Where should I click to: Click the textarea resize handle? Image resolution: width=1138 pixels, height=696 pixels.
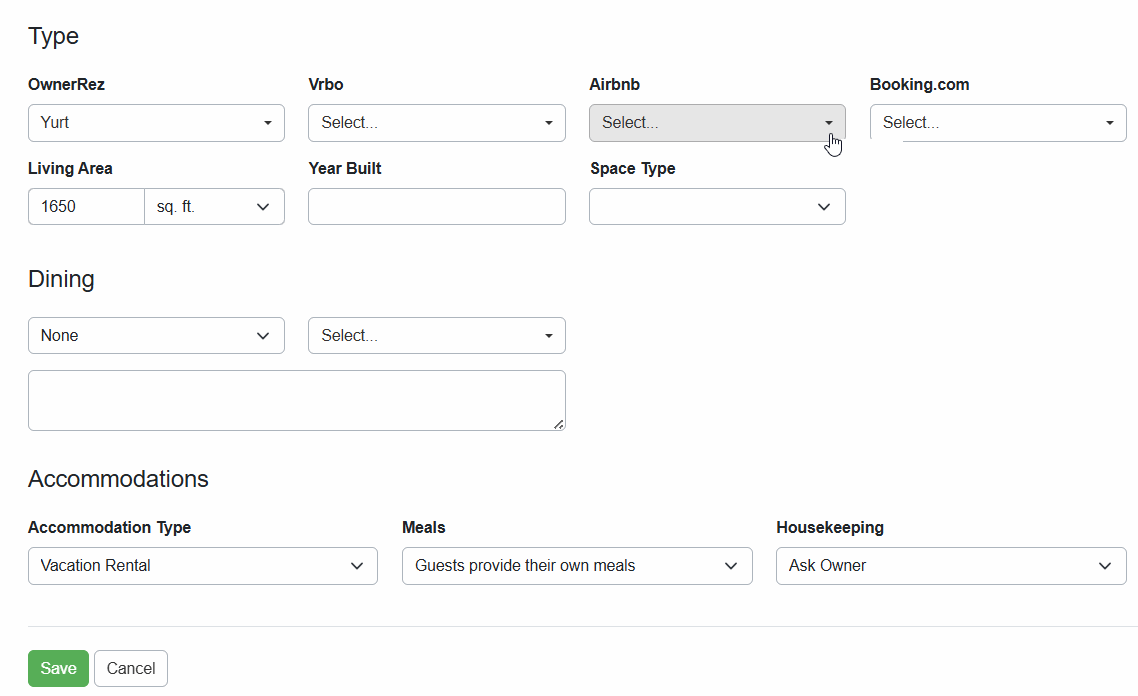(560, 425)
